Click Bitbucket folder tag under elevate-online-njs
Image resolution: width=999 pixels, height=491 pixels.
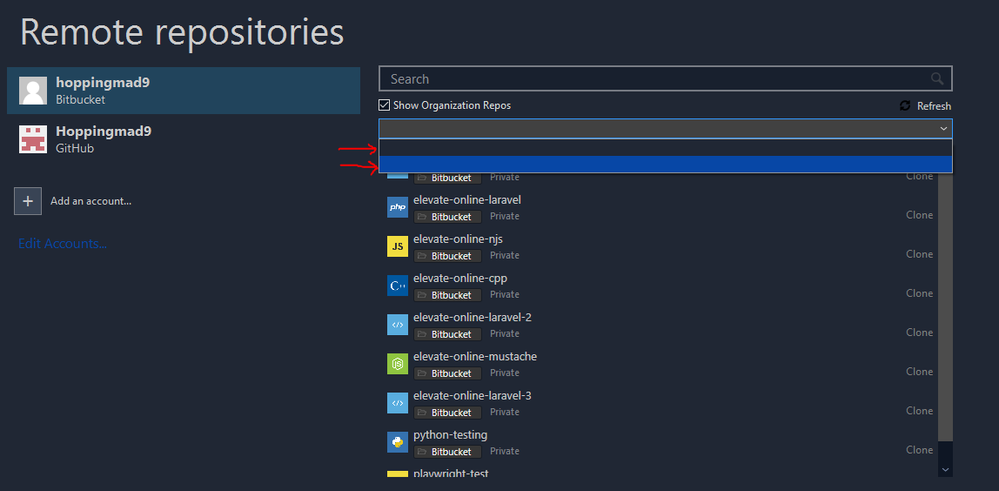tap(447, 255)
